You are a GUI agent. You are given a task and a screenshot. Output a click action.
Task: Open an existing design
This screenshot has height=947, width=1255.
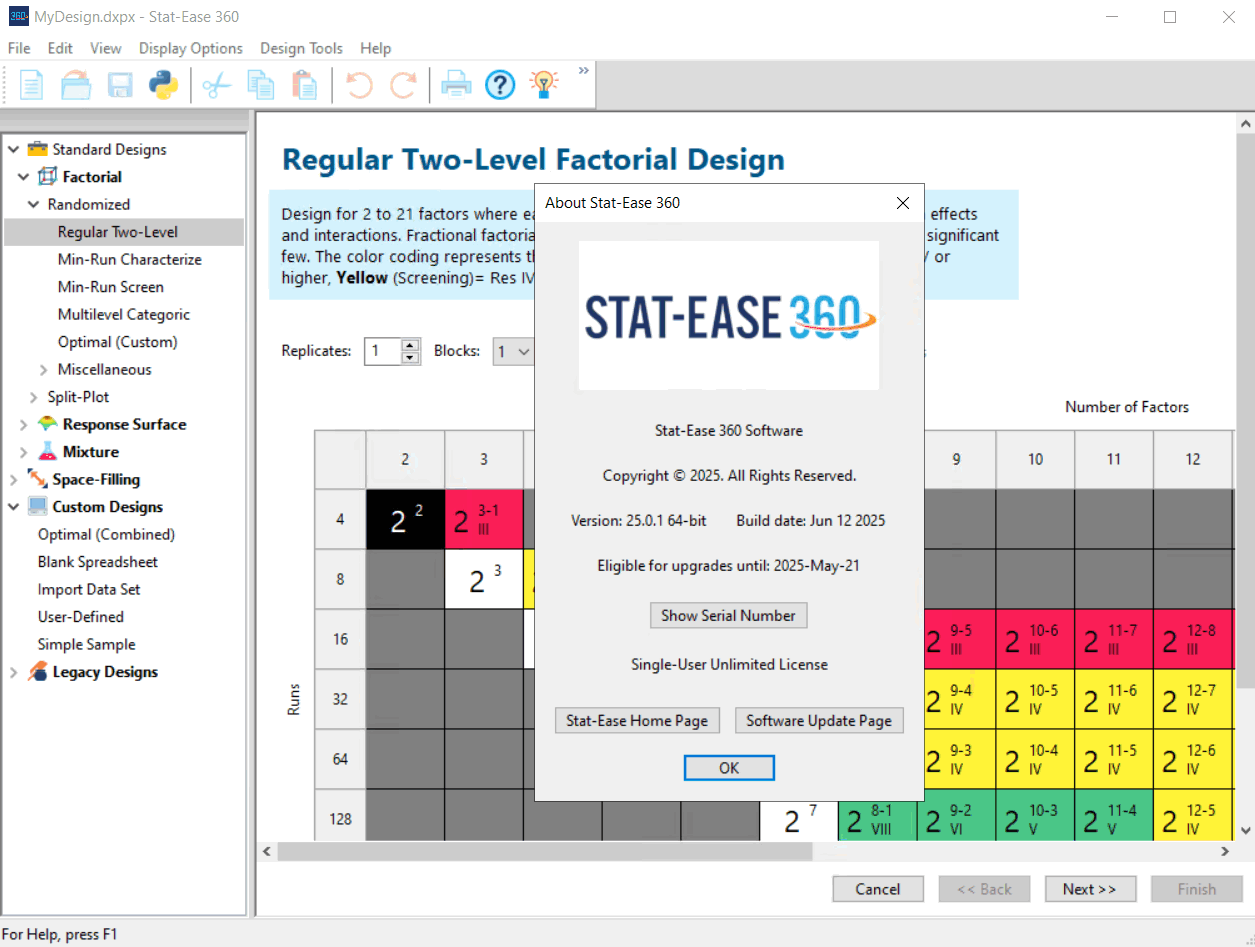(76, 85)
